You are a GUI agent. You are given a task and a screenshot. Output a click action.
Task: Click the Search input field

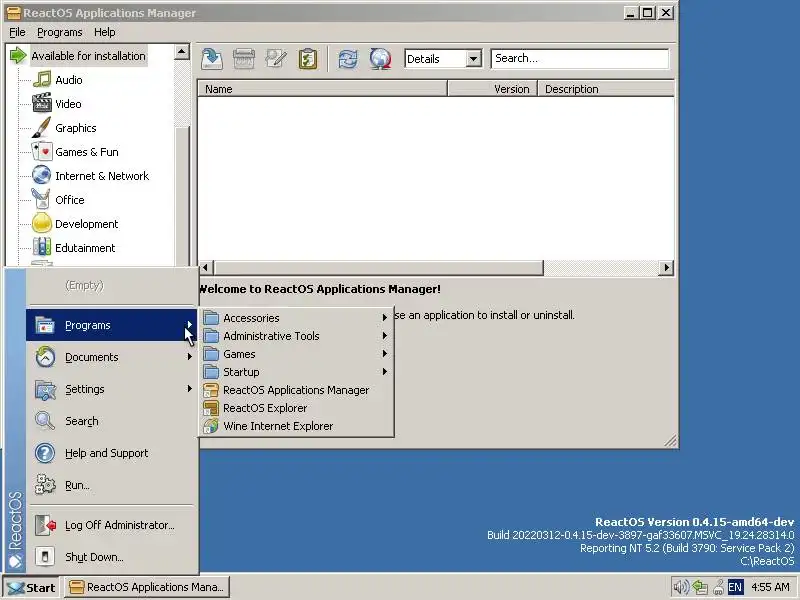[x=580, y=59]
